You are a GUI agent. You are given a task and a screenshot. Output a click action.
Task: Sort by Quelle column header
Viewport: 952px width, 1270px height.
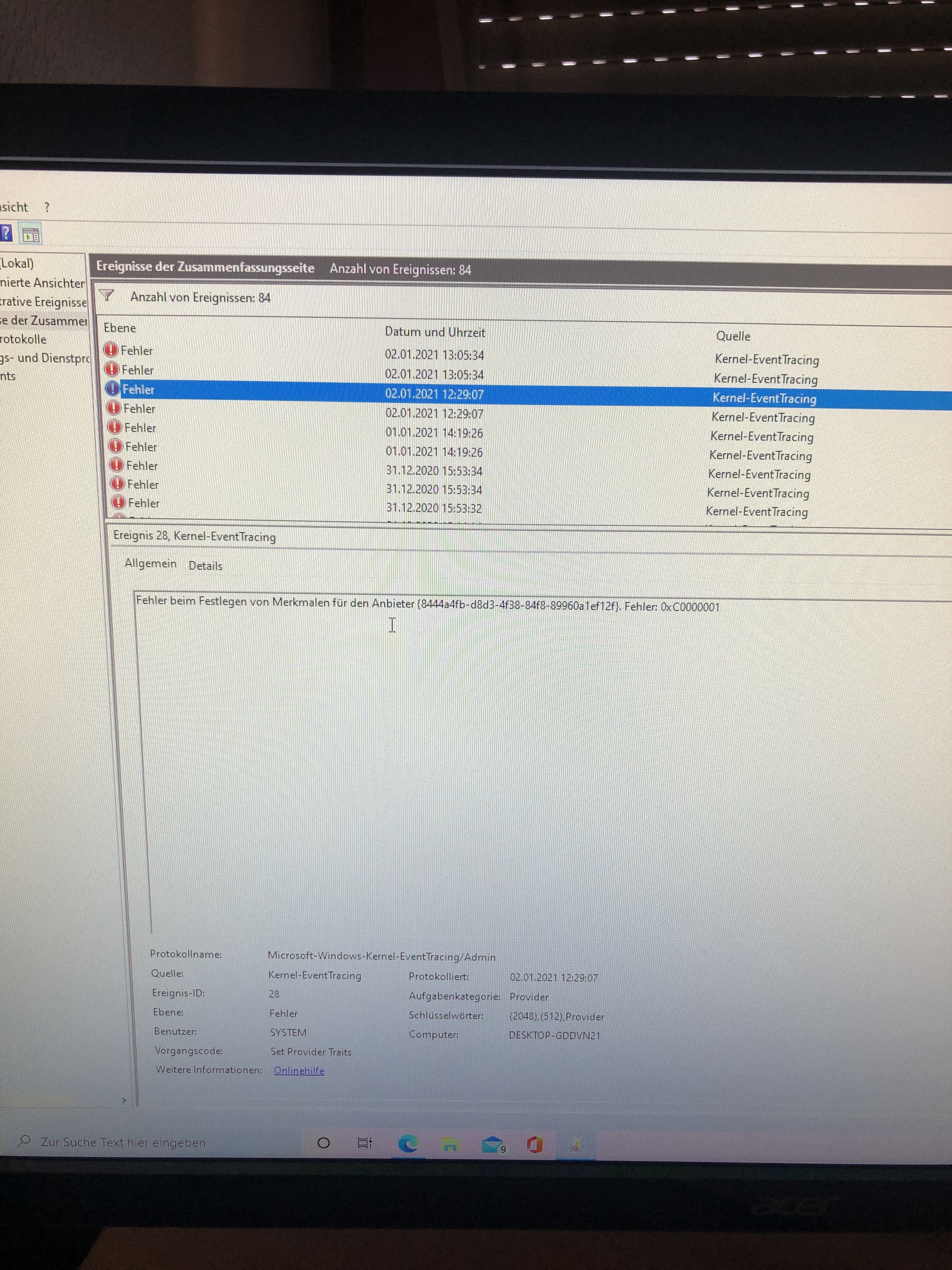pos(733,336)
